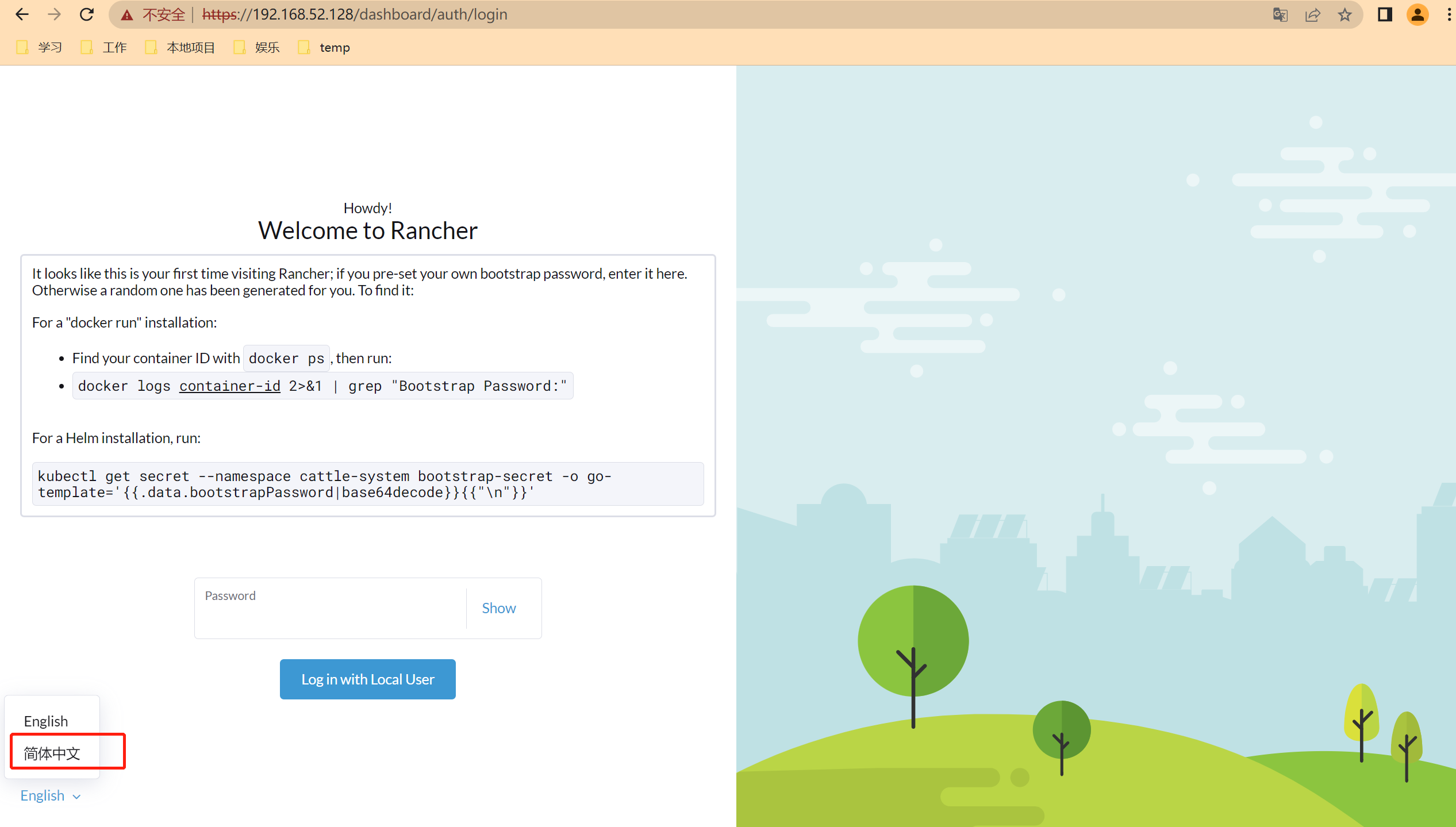Choose 简体中文 in the language menu
Image resolution: width=1456 pixels, height=827 pixels.
[x=52, y=753]
